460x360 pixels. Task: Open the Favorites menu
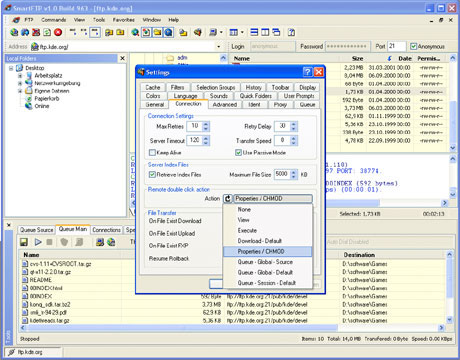pyautogui.click(x=124, y=20)
